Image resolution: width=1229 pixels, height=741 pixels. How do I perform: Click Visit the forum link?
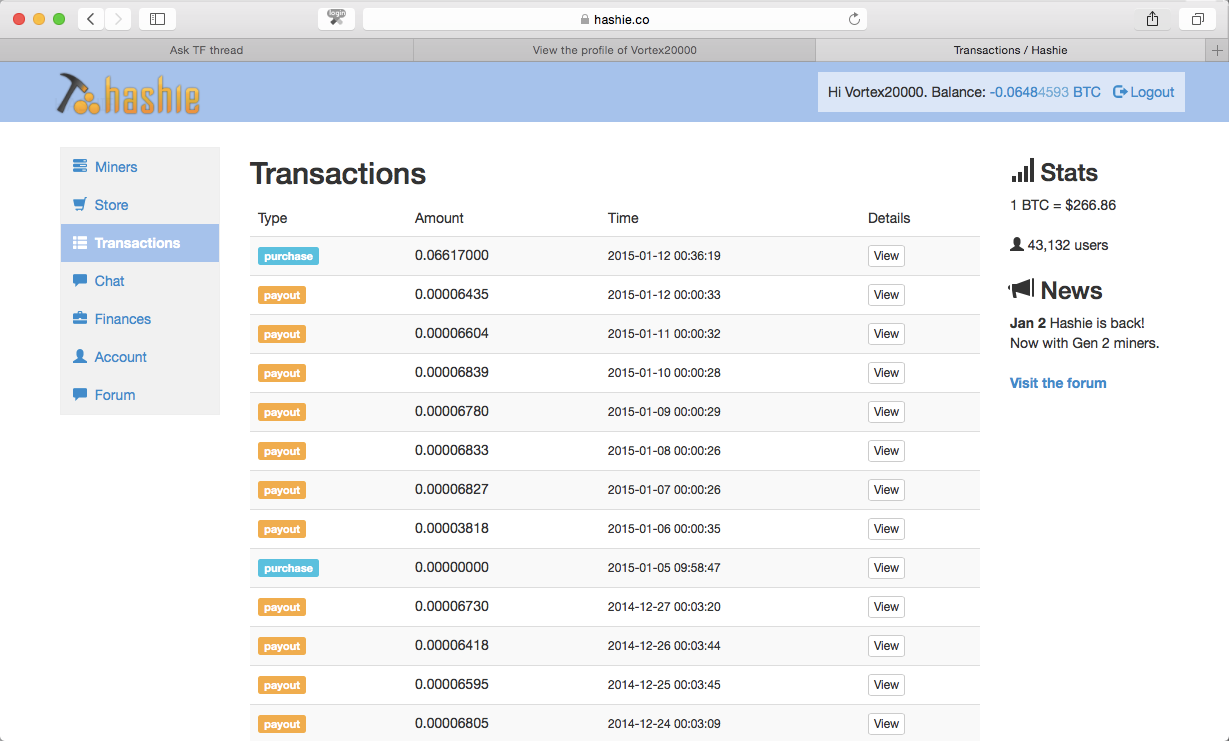tap(1058, 383)
